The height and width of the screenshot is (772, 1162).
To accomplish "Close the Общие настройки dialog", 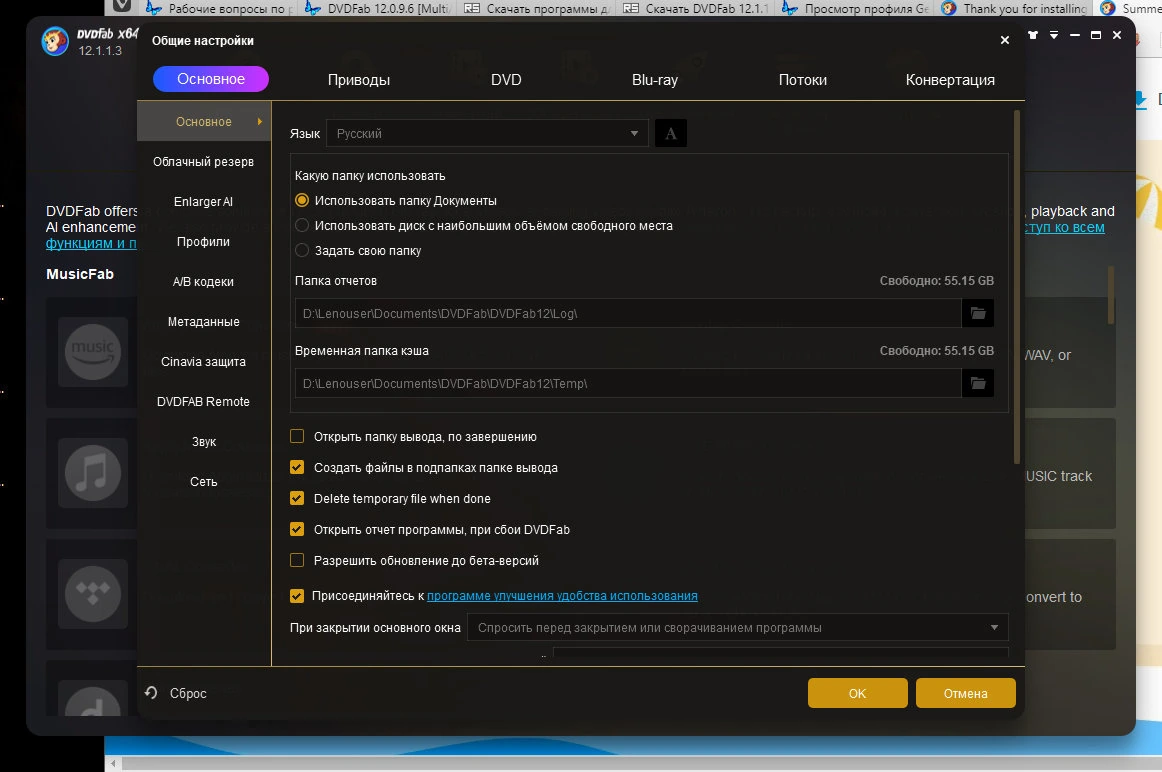I will point(1005,40).
